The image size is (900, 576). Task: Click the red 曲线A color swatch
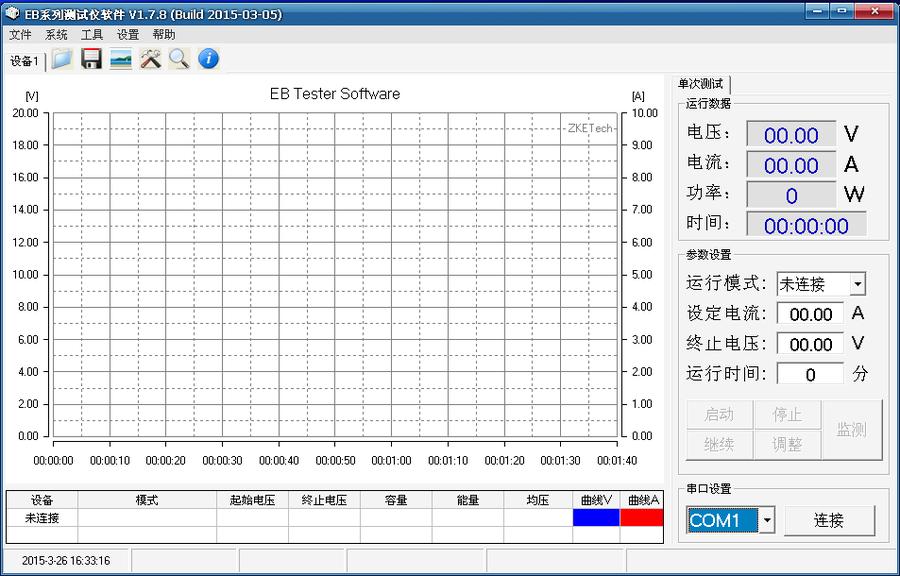641,518
